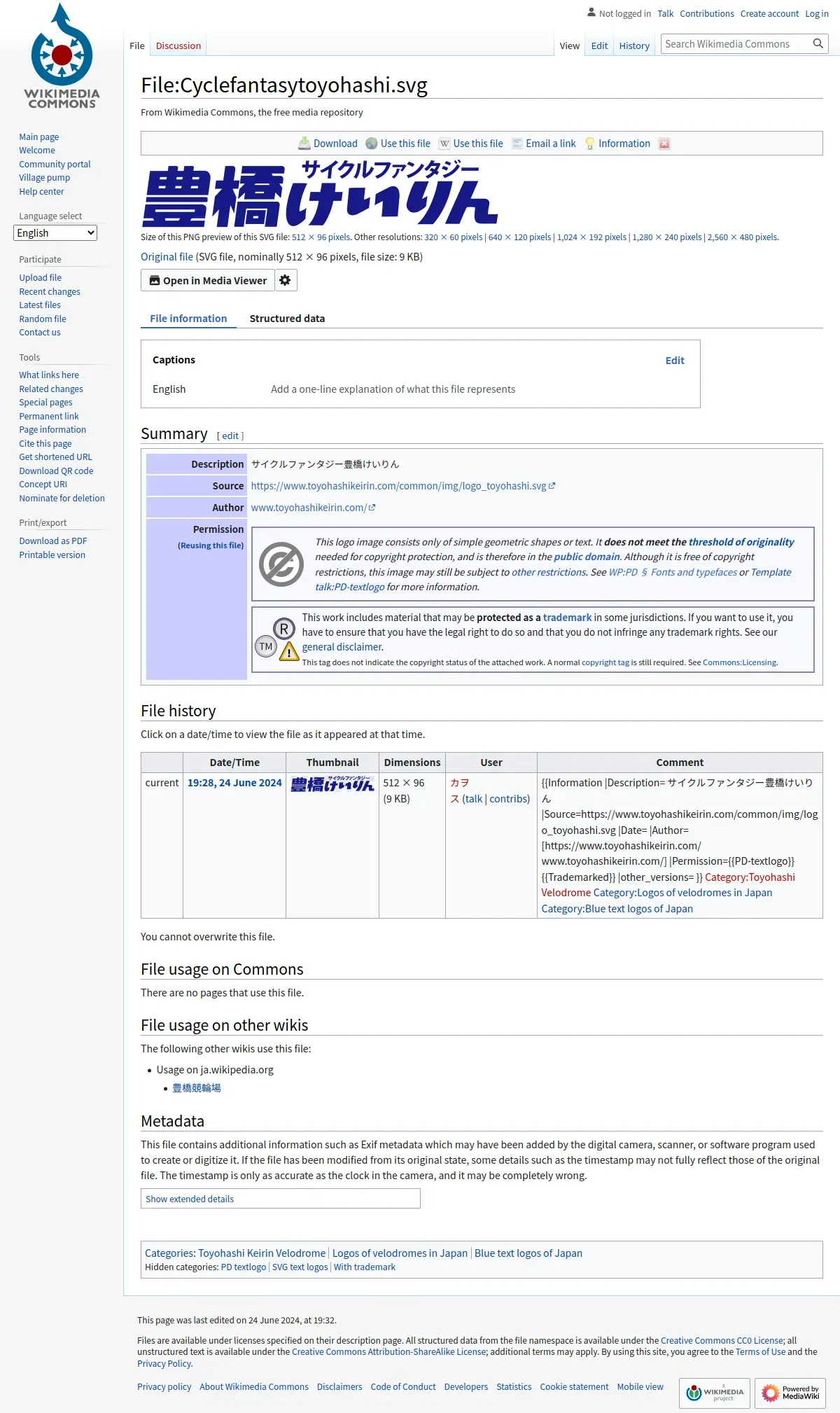Click Open in Media Viewer button
The height and width of the screenshot is (1413, 840).
[x=208, y=280]
